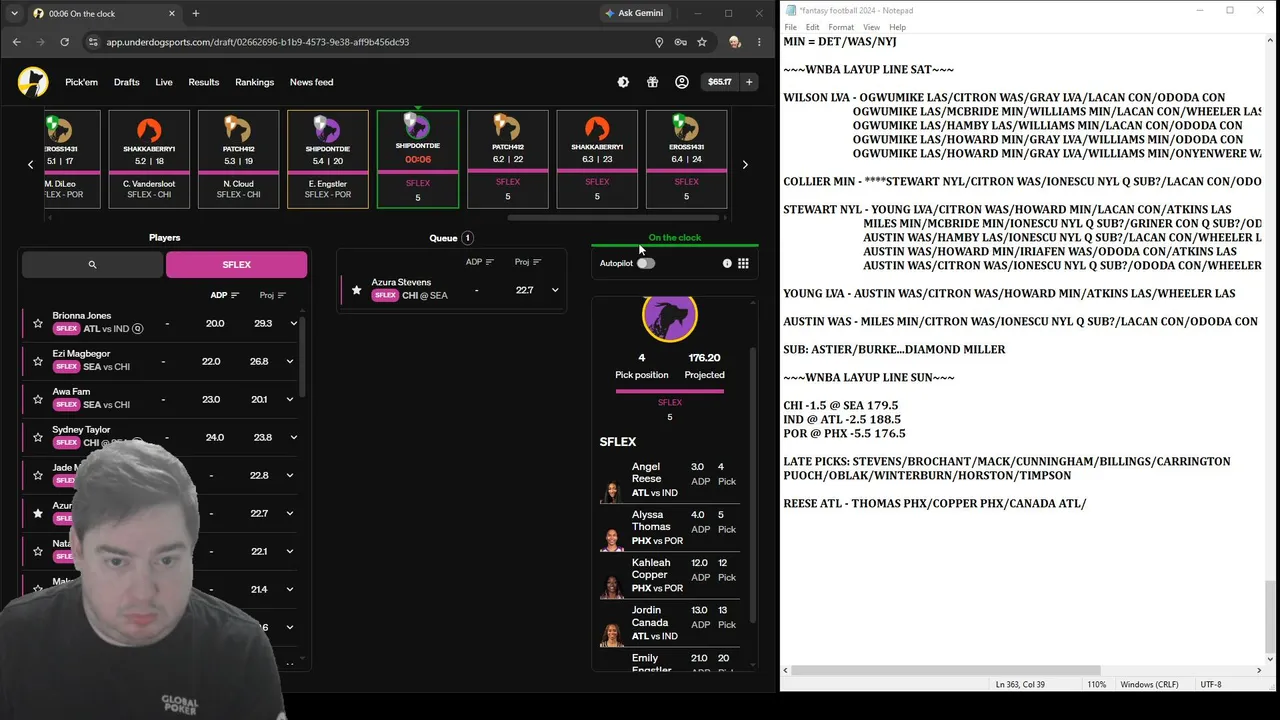Toggle the SFLEX position filter

pos(236,265)
